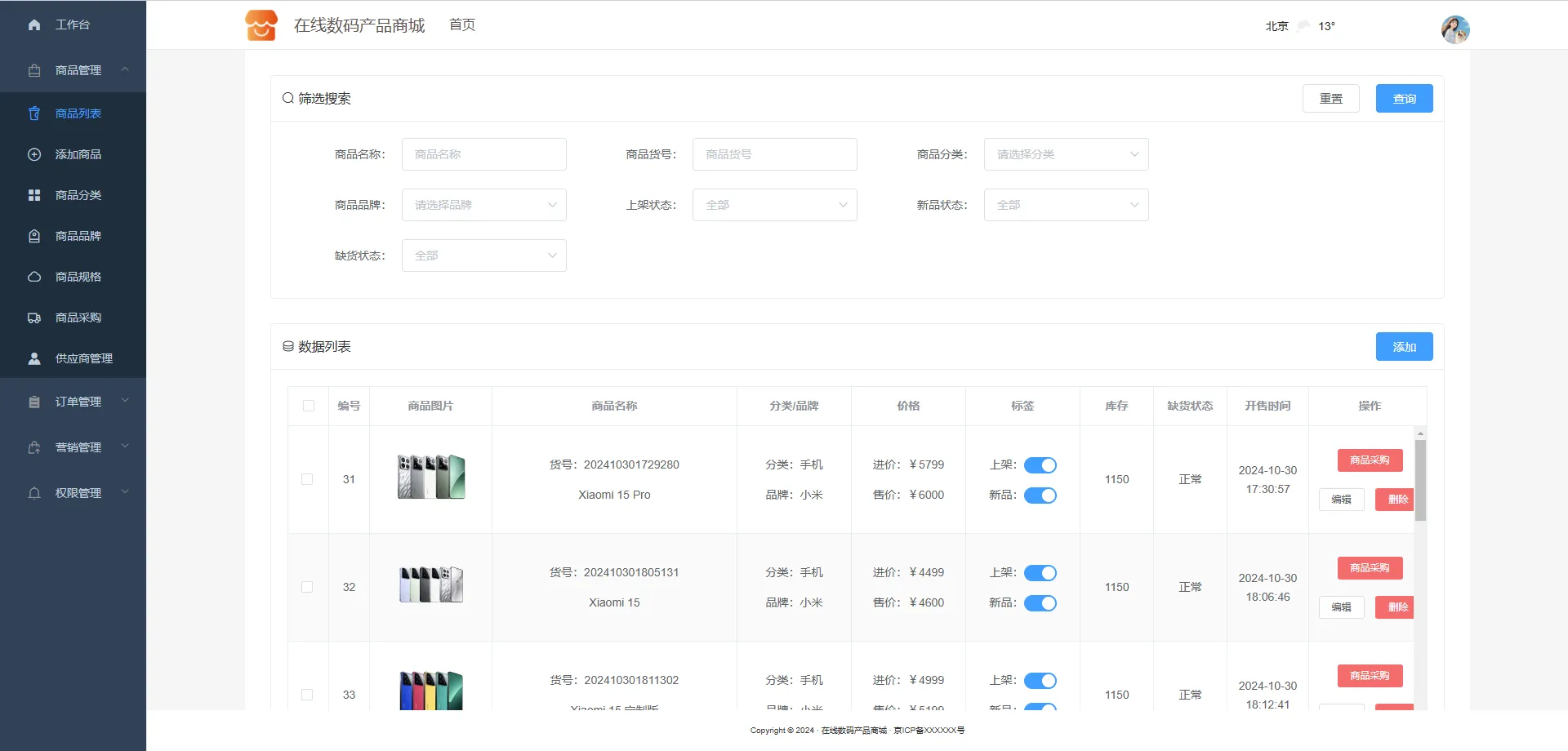
Task: Go to 首页 in top navigation
Action: coord(462,24)
